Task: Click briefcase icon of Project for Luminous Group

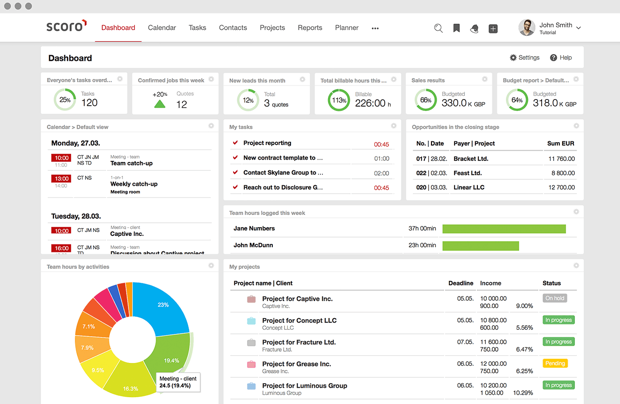Action: click(x=251, y=386)
